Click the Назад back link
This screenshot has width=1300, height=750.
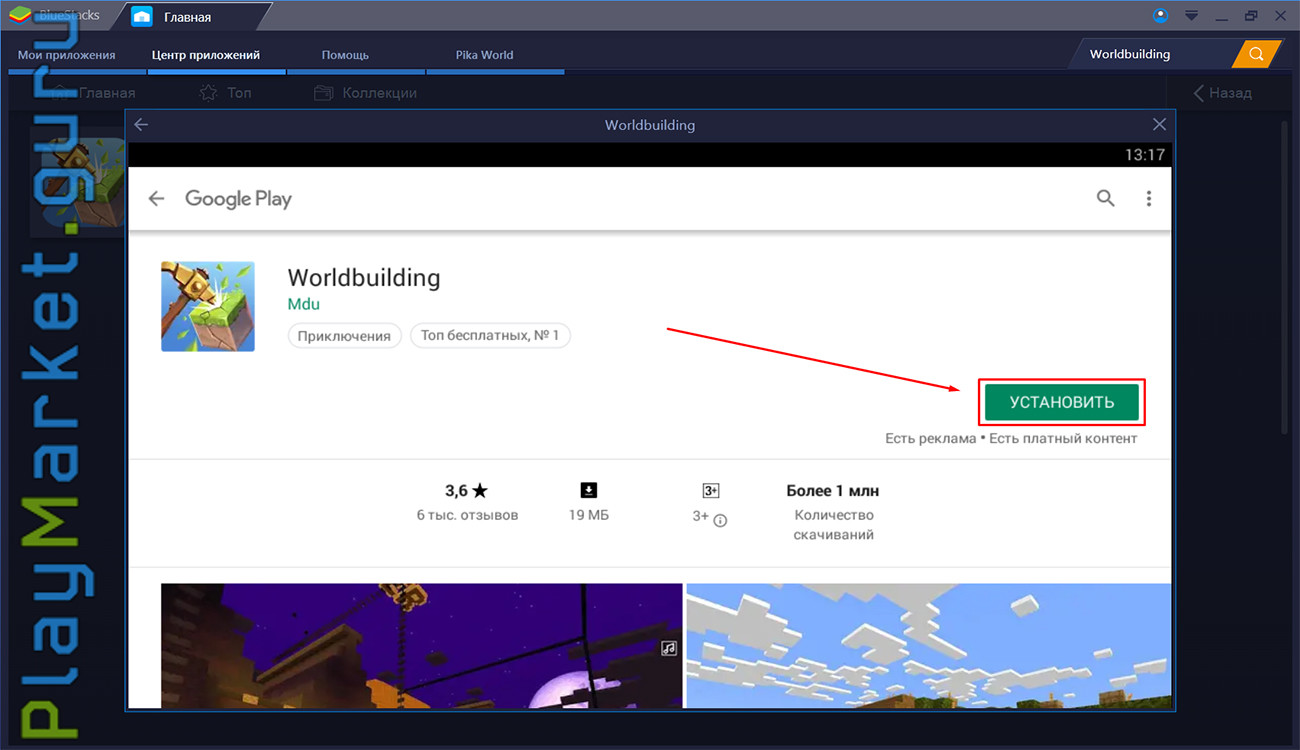point(1222,93)
